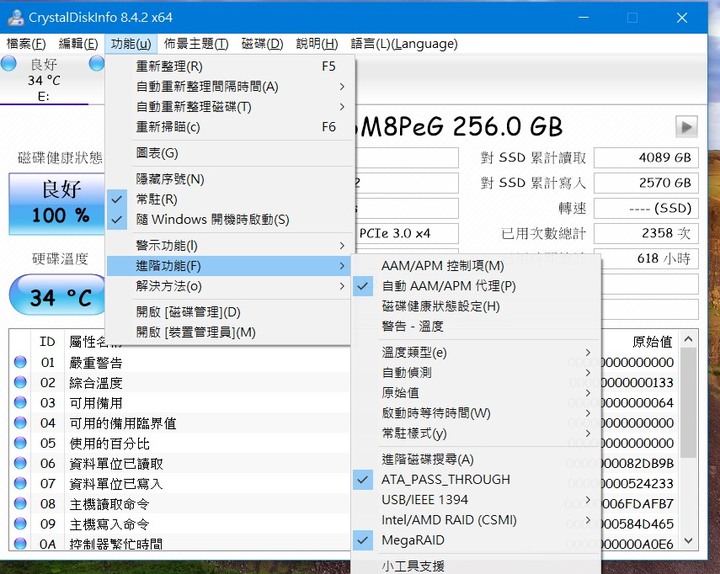Click the 良好 100 % health status button
The image size is (720, 574).
[57, 204]
